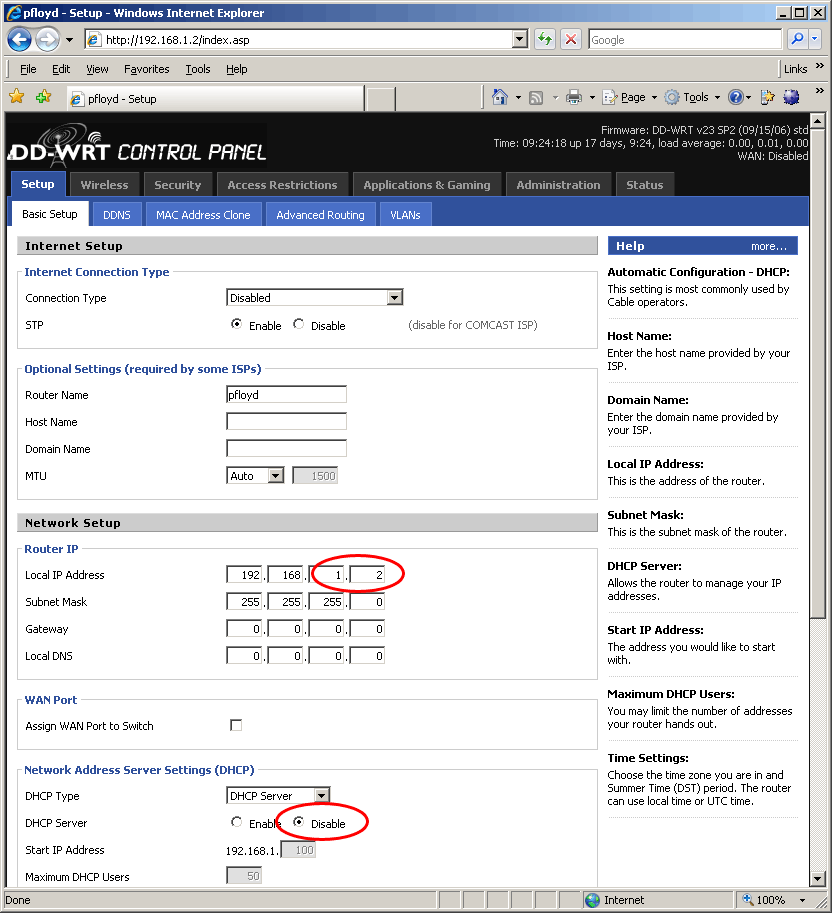Expand the address bar history dropdown
The width and height of the screenshot is (832, 913).
click(x=520, y=40)
